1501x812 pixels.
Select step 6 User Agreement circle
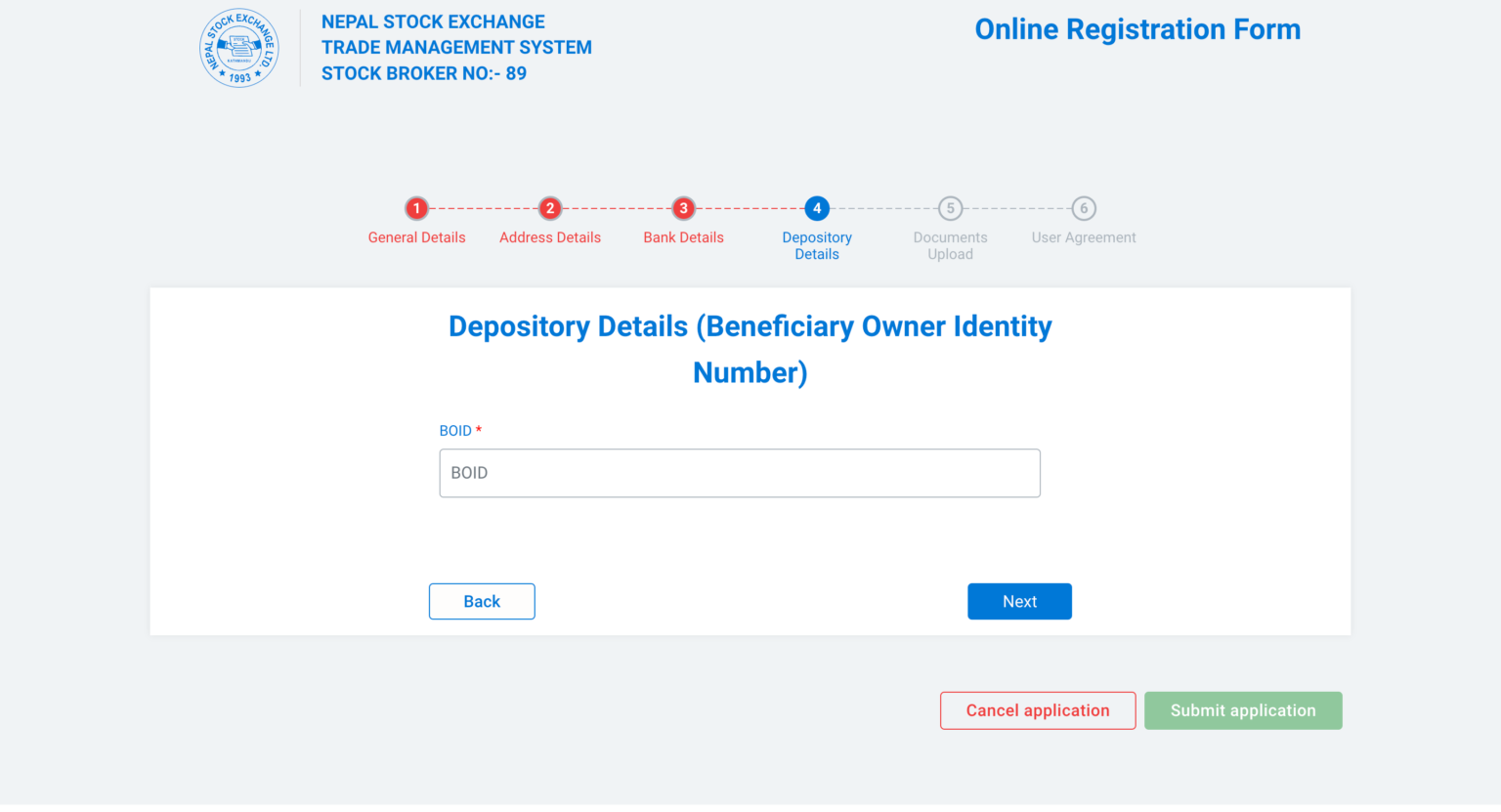pyautogui.click(x=1083, y=208)
